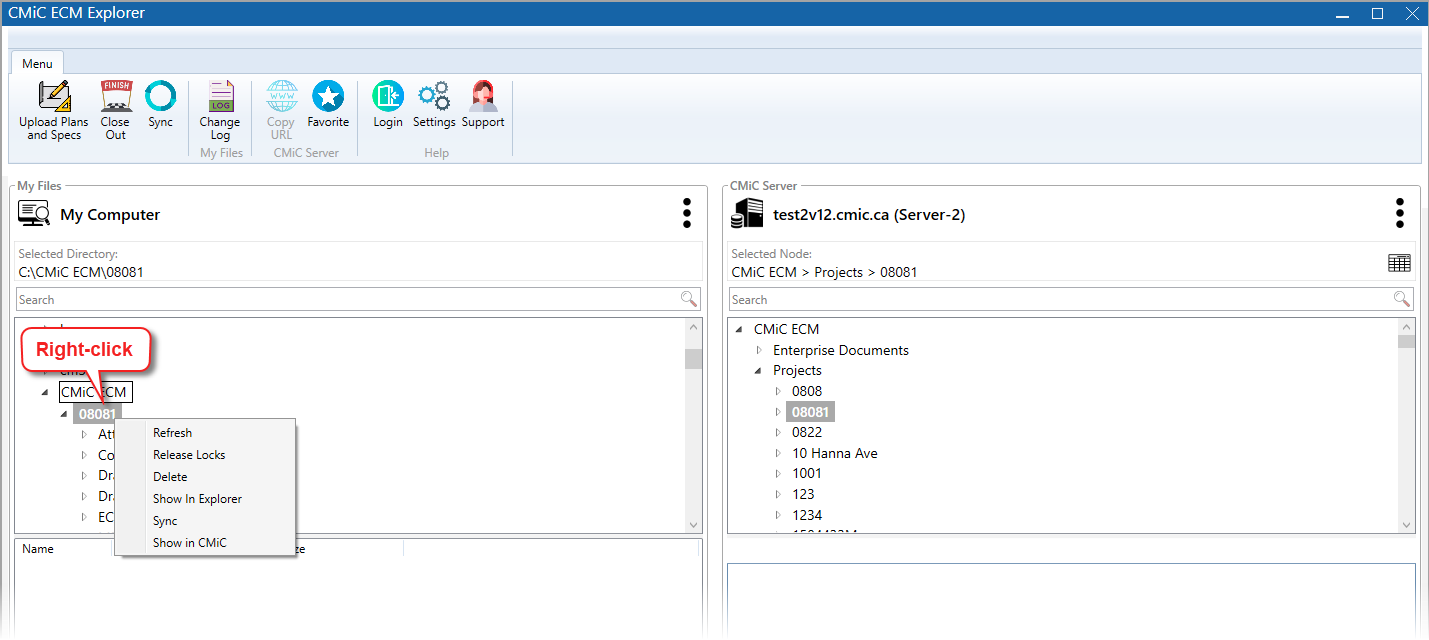Switch to the Menu tab
Screen dimensions: 1429x640
pyautogui.click(x=37, y=62)
